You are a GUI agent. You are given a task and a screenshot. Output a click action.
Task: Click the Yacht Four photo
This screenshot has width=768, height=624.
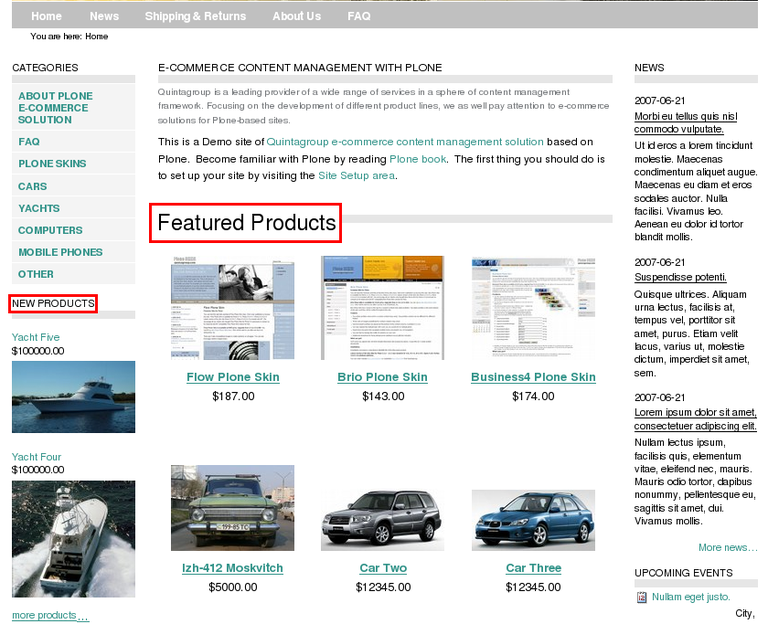tap(73, 539)
